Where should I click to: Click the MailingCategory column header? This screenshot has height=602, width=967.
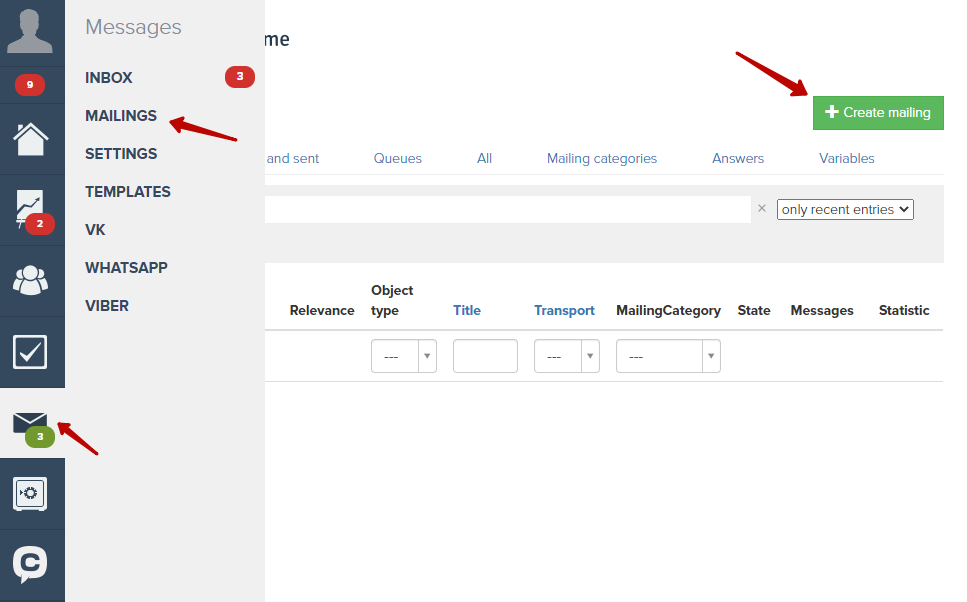(x=669, y=310)
